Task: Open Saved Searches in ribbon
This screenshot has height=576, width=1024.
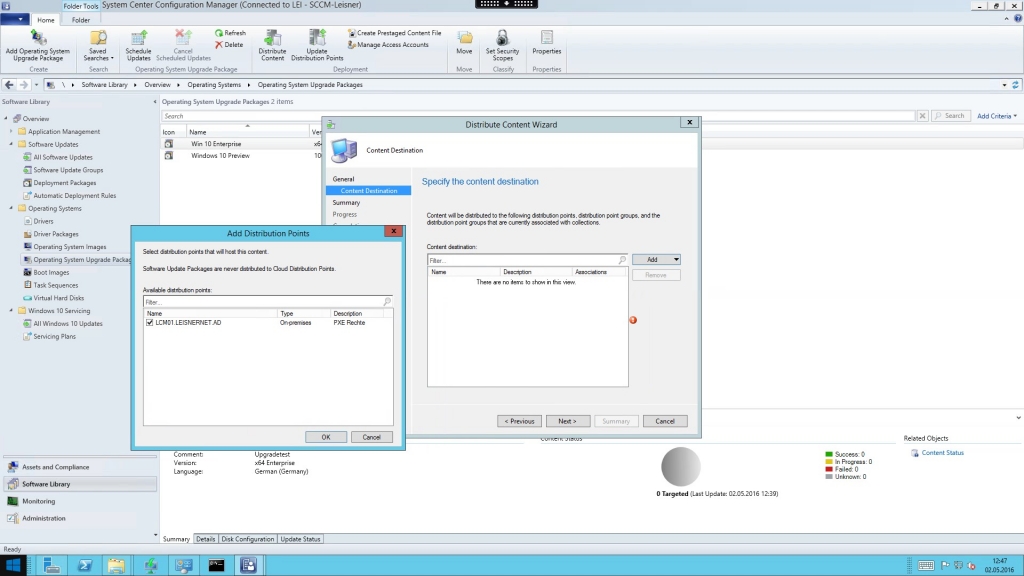Action: pyautogui.click(x=98, y=46)
